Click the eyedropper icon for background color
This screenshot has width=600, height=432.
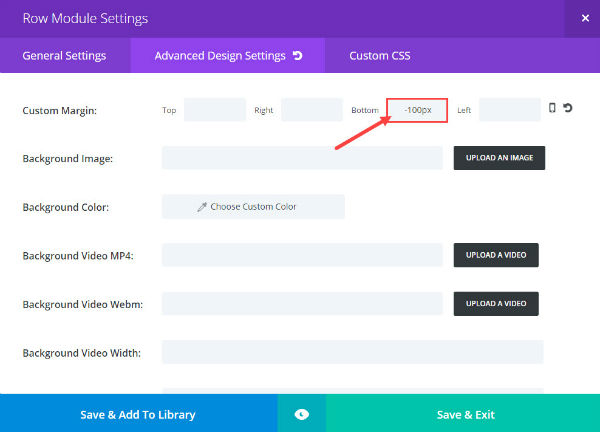(x=202, y=207)
